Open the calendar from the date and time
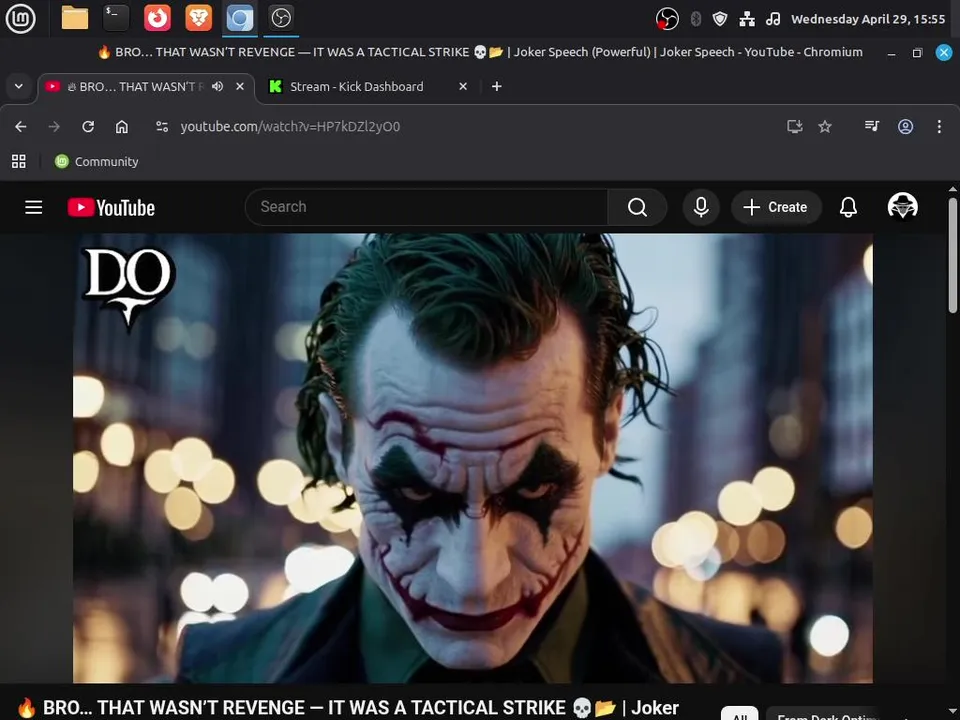 point(868,19)
